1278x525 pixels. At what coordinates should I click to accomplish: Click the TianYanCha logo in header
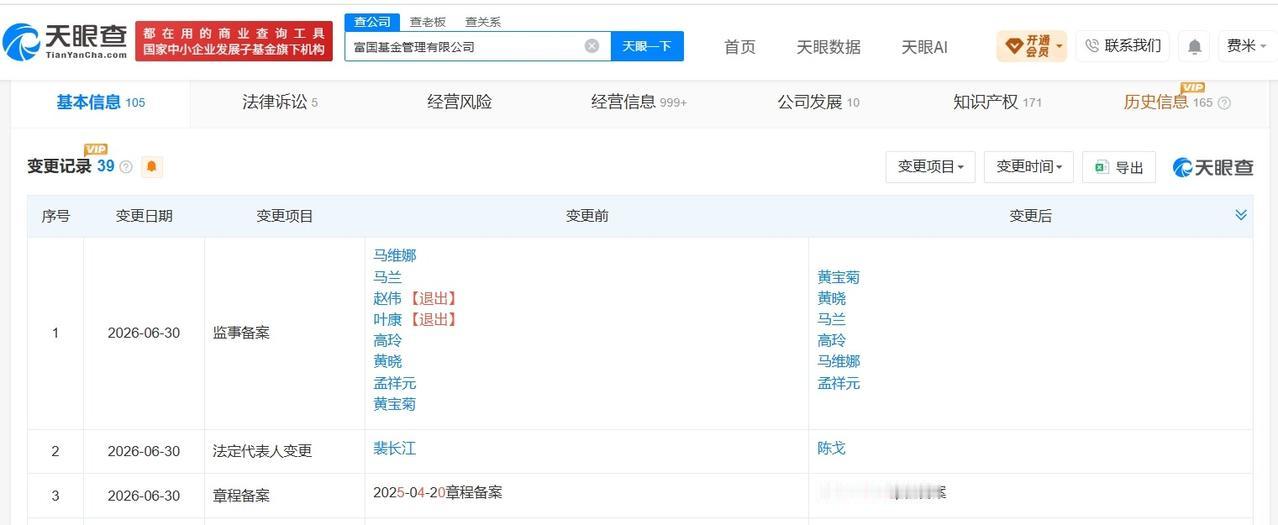pyautogui.click(x=65, y=42)
